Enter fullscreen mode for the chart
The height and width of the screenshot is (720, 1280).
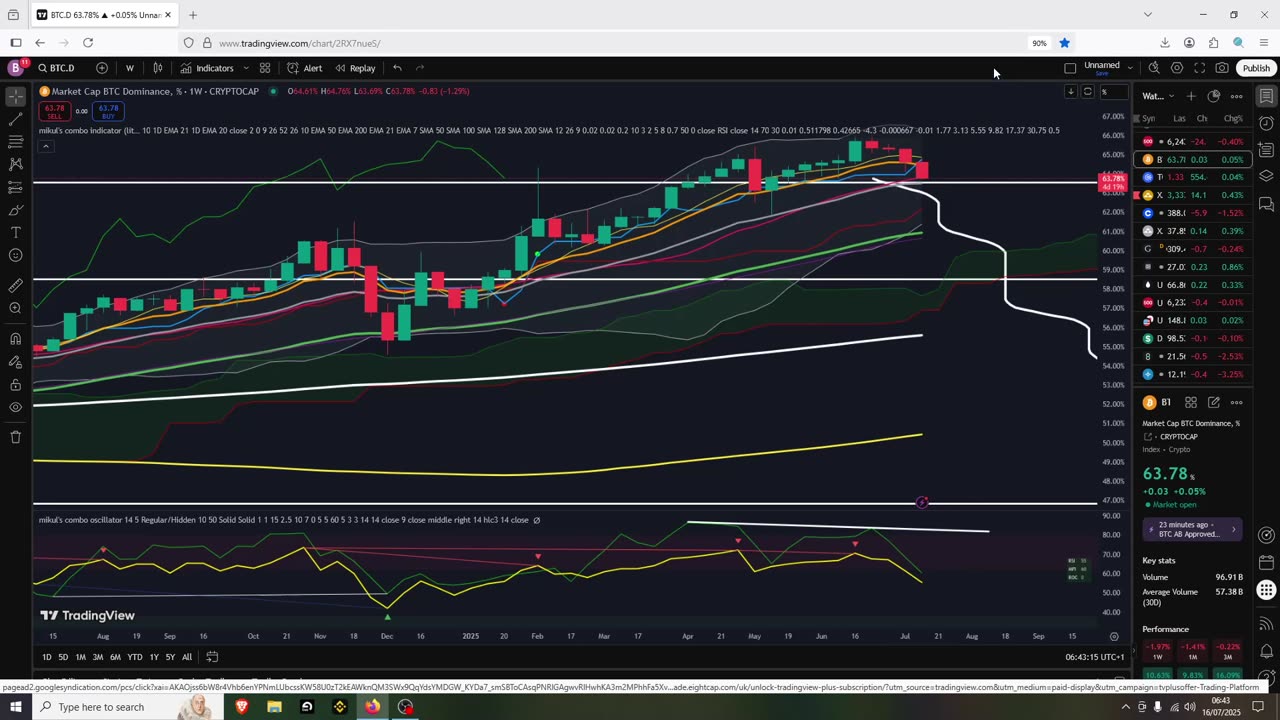pyautogui.click(x=1200, y=68)
